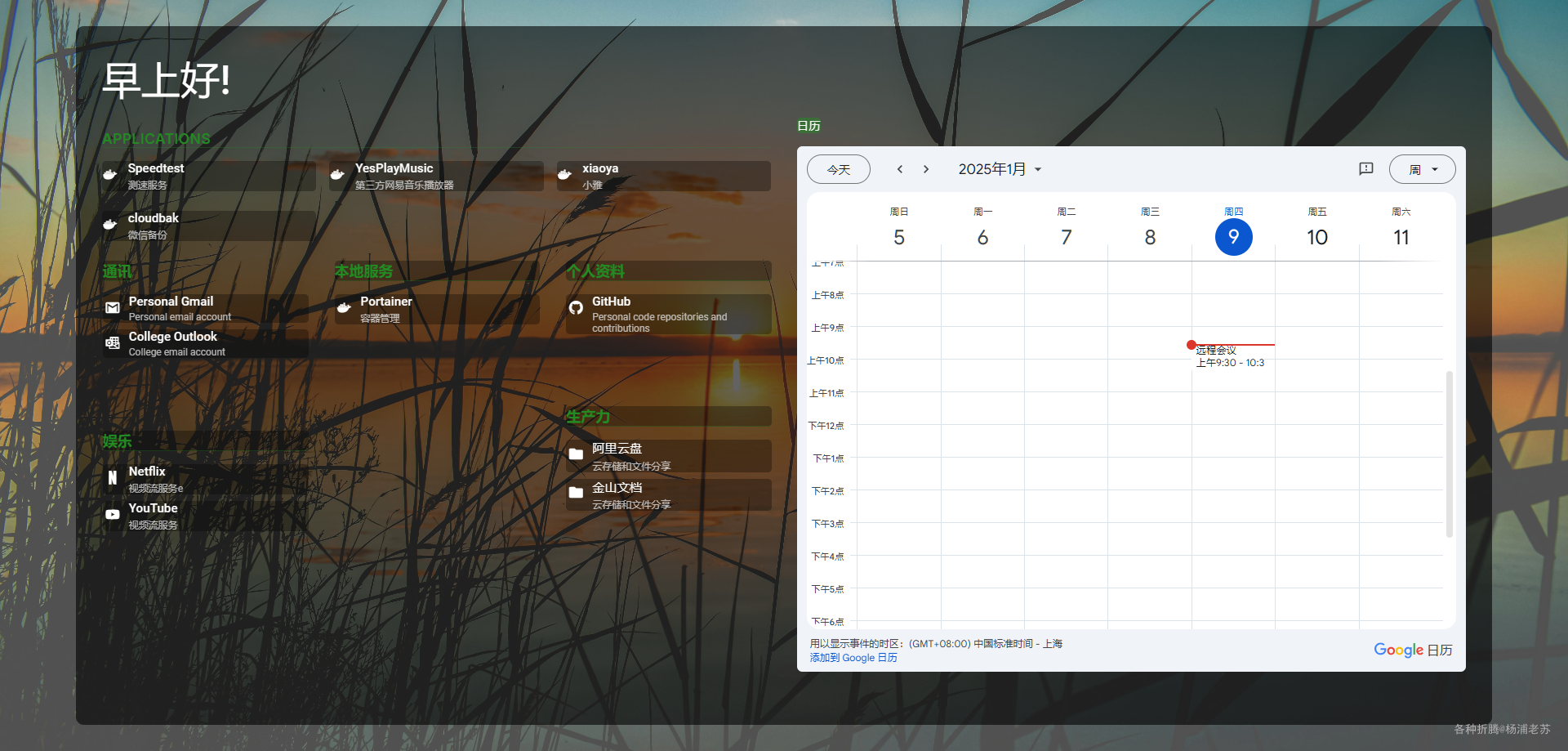1568x751 pixels.
Task: Click 添加到 Google 日历 link
Action: (x=853, y=658)
